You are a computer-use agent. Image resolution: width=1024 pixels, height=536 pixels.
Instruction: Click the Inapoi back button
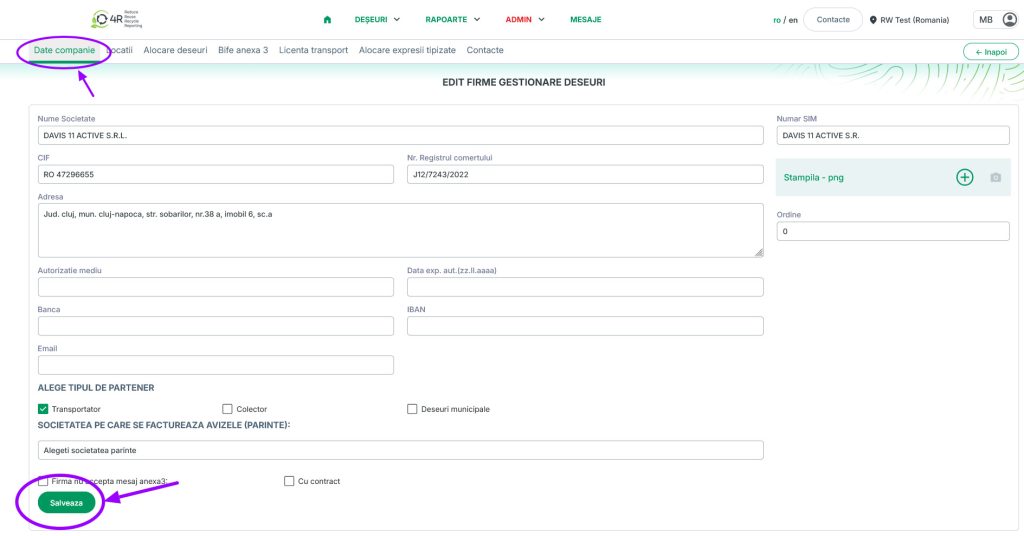point(990,52)
